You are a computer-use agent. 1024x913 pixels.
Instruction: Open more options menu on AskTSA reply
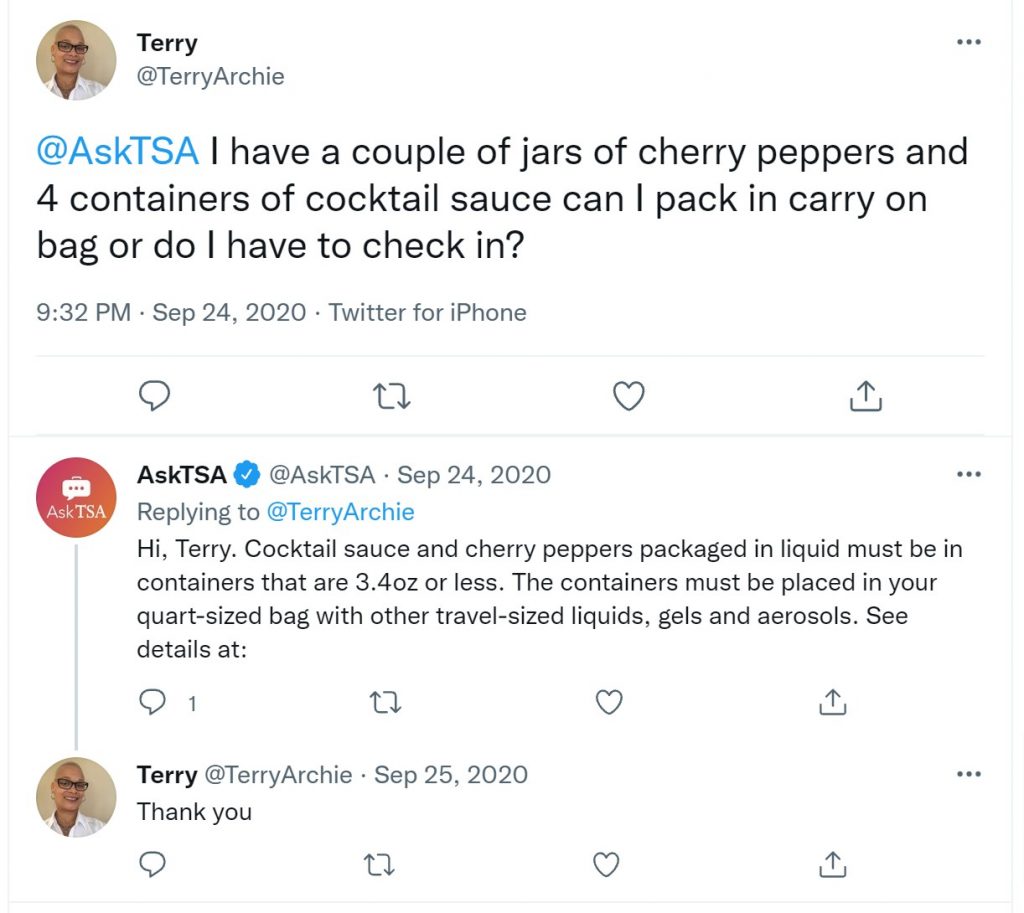point(968,474)
